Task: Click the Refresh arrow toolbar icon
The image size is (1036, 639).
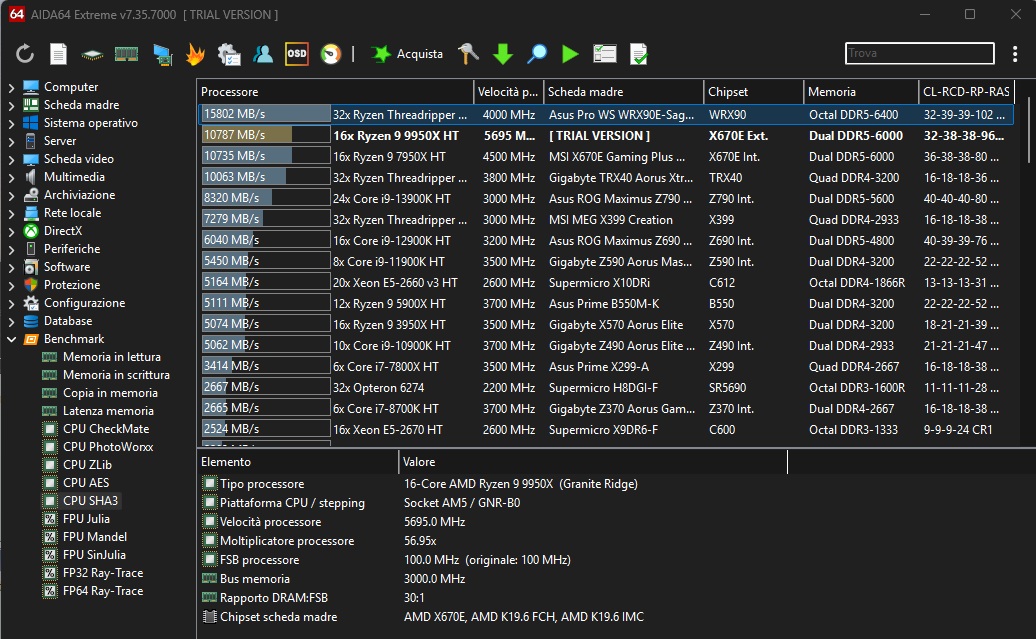Action: point(24,54)
